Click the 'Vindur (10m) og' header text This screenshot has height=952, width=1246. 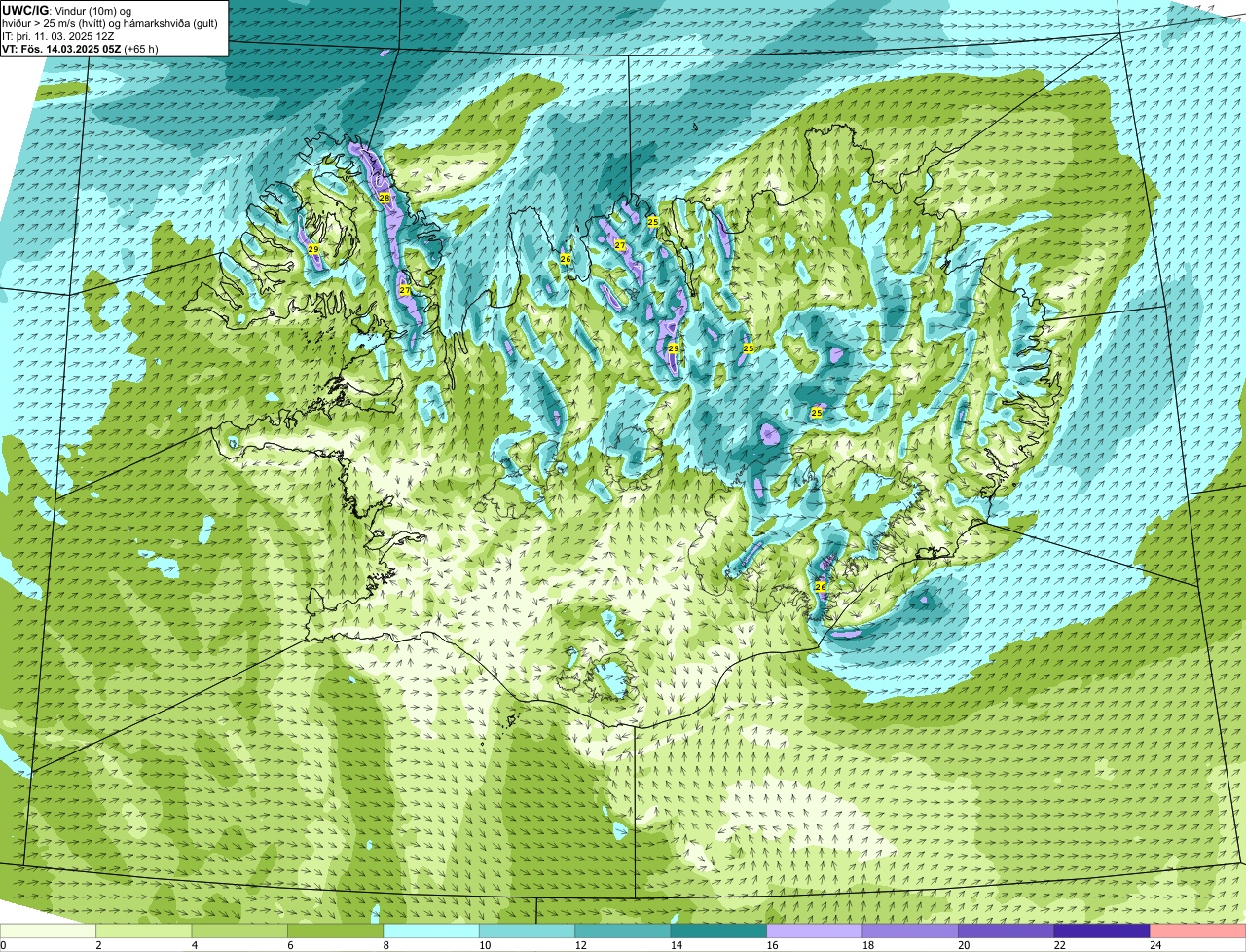tap(93, 11)
